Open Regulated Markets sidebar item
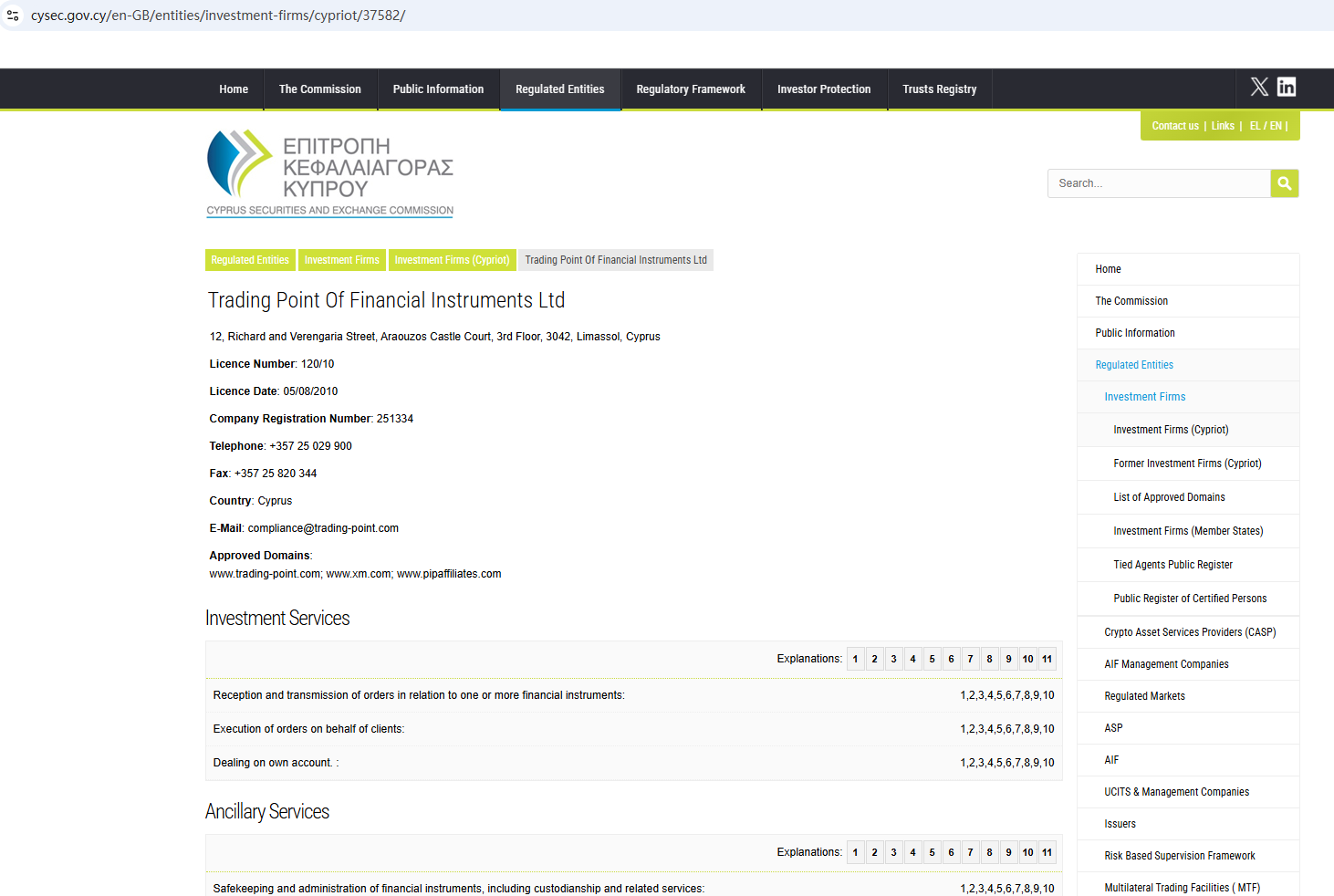1334x896 pixels. (x=1188, y=696)
